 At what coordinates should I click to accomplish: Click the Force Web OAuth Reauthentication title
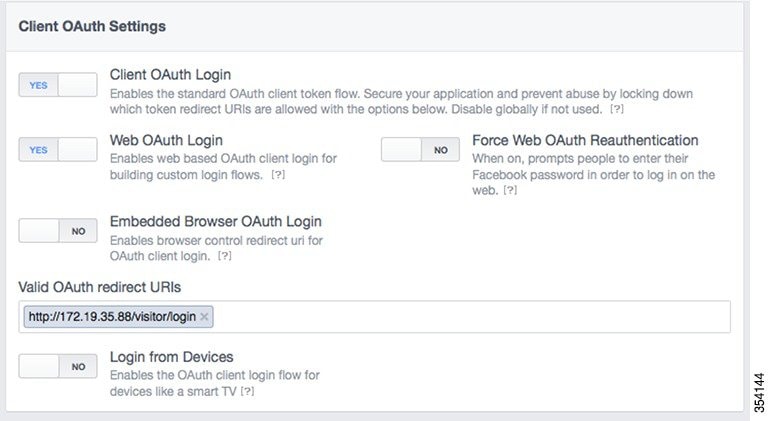(585, 140)
